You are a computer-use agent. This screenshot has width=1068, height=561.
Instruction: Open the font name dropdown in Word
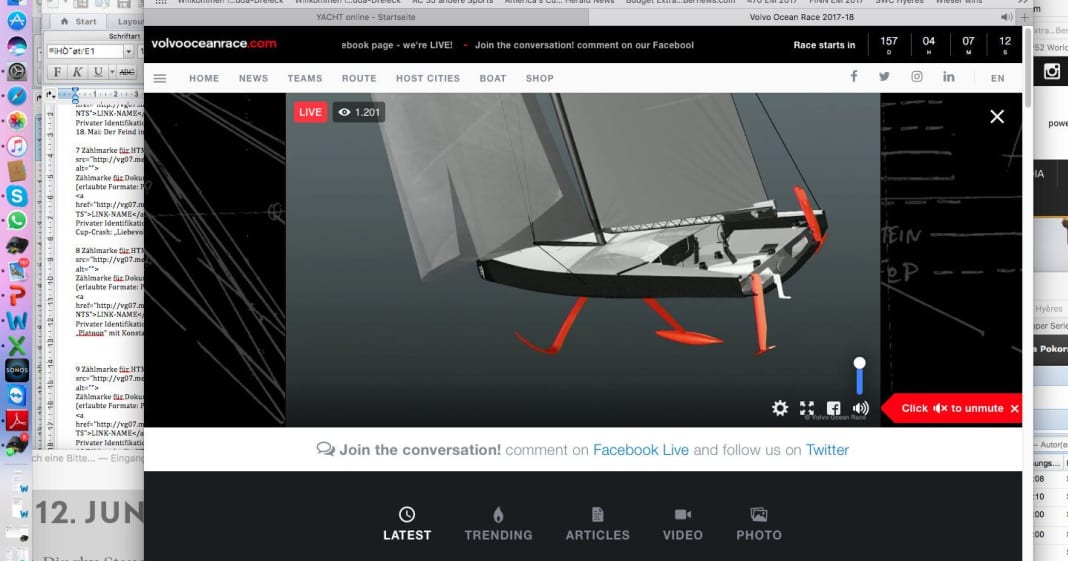[128, 51]
